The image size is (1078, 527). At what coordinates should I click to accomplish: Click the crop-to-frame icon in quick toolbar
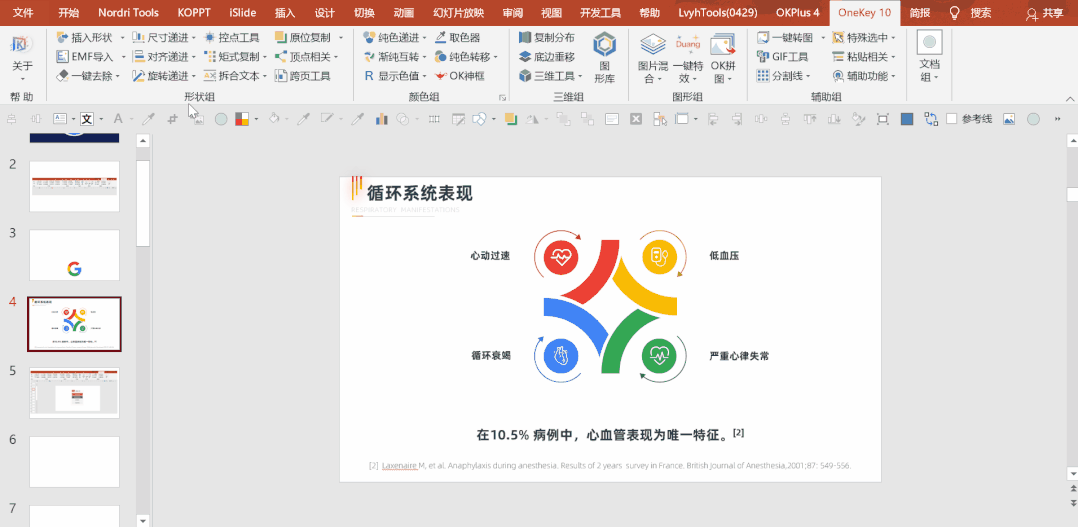click(x=883, y=119)
